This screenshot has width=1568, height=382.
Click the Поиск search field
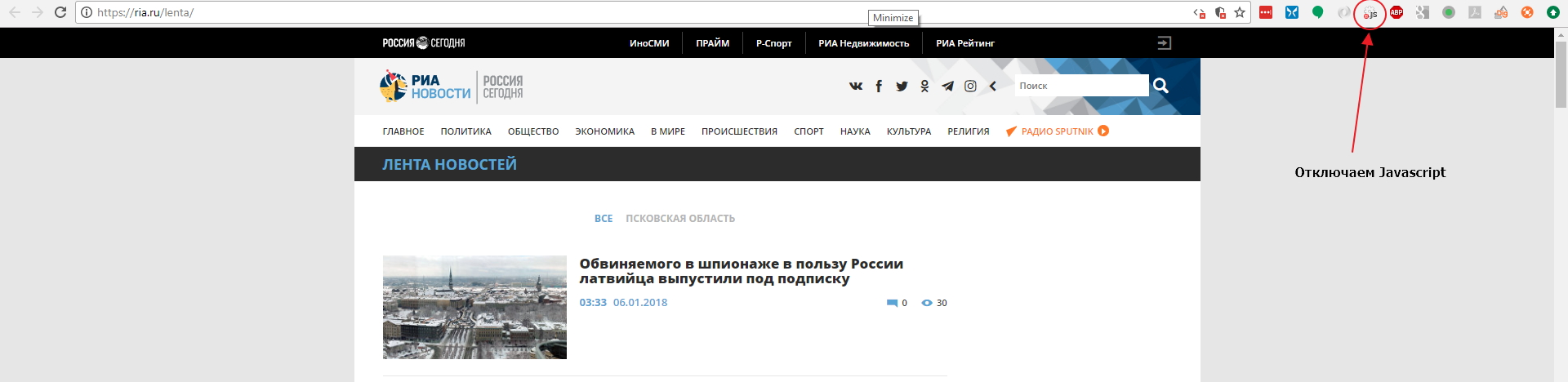[x=1081, y=86]
